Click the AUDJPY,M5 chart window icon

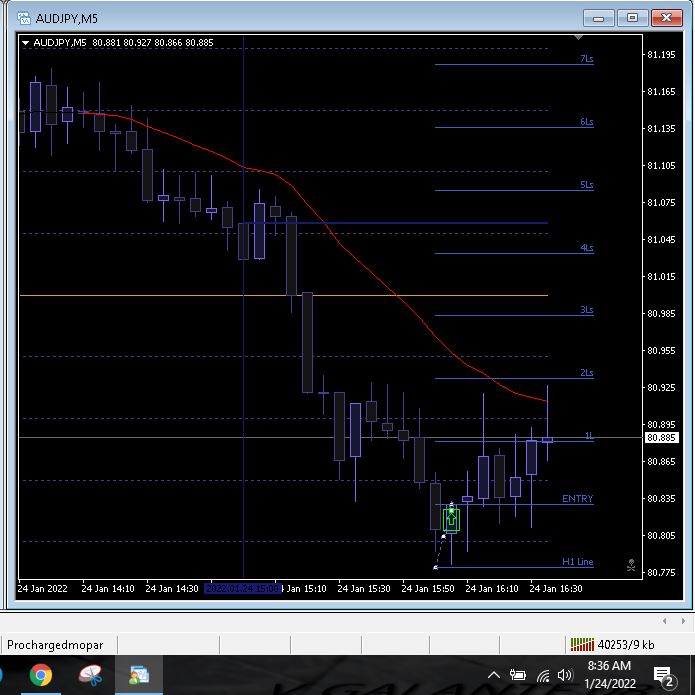(x=23, y=18)
